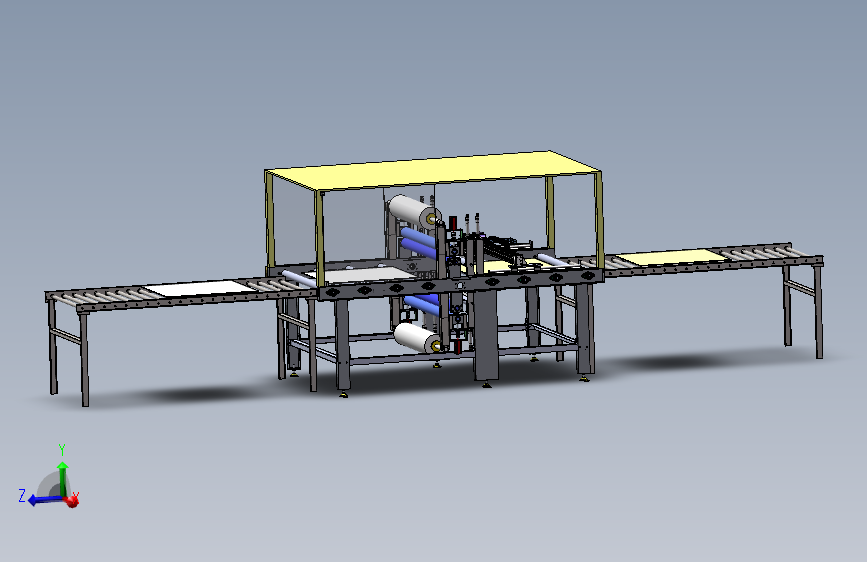Select the wide gray center support column
The width and height of the screenshot is (867, 562).
[x=486, y=335]
